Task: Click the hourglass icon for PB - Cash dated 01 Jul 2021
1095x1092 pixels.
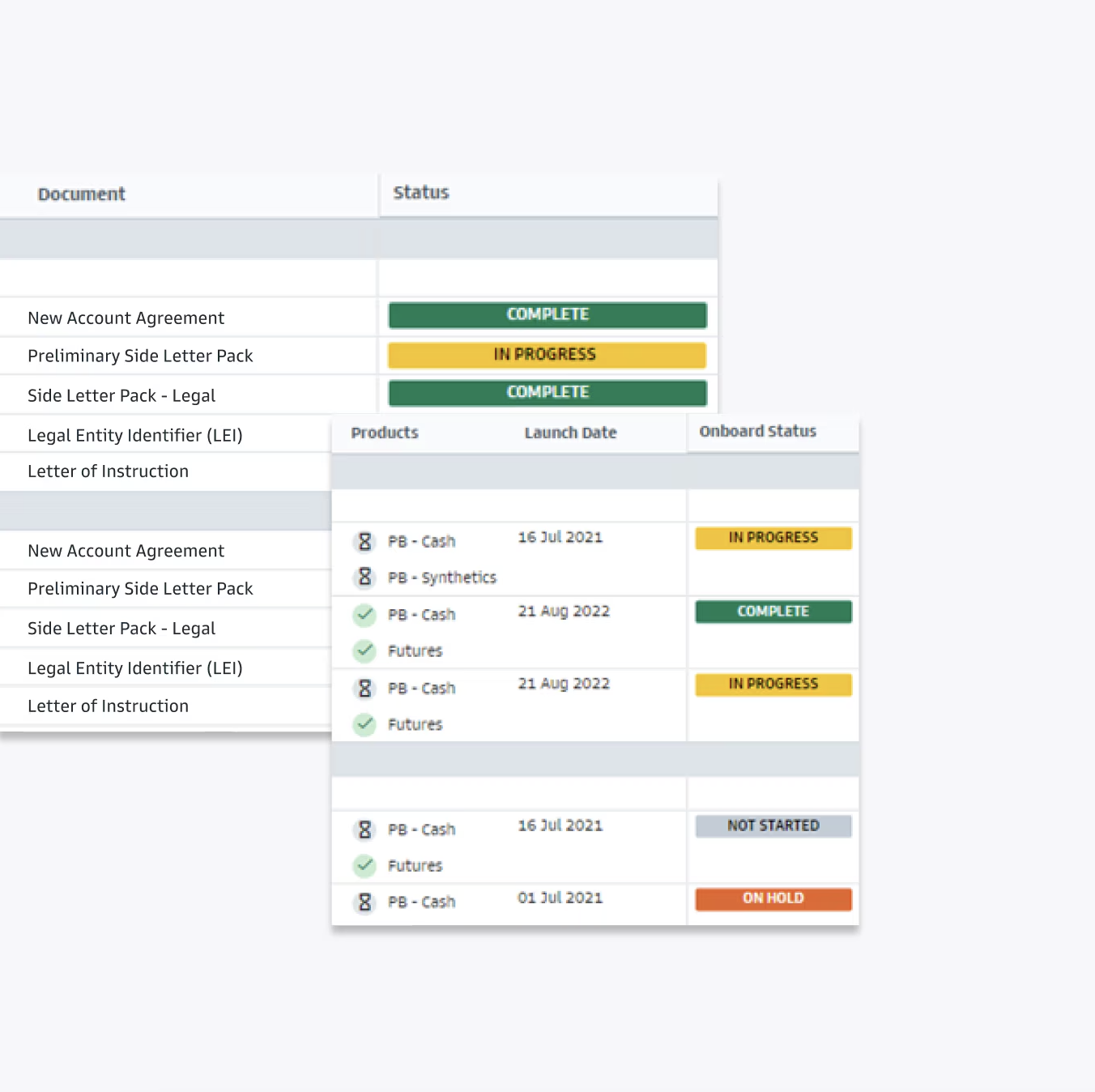Action: click(364, 902)
